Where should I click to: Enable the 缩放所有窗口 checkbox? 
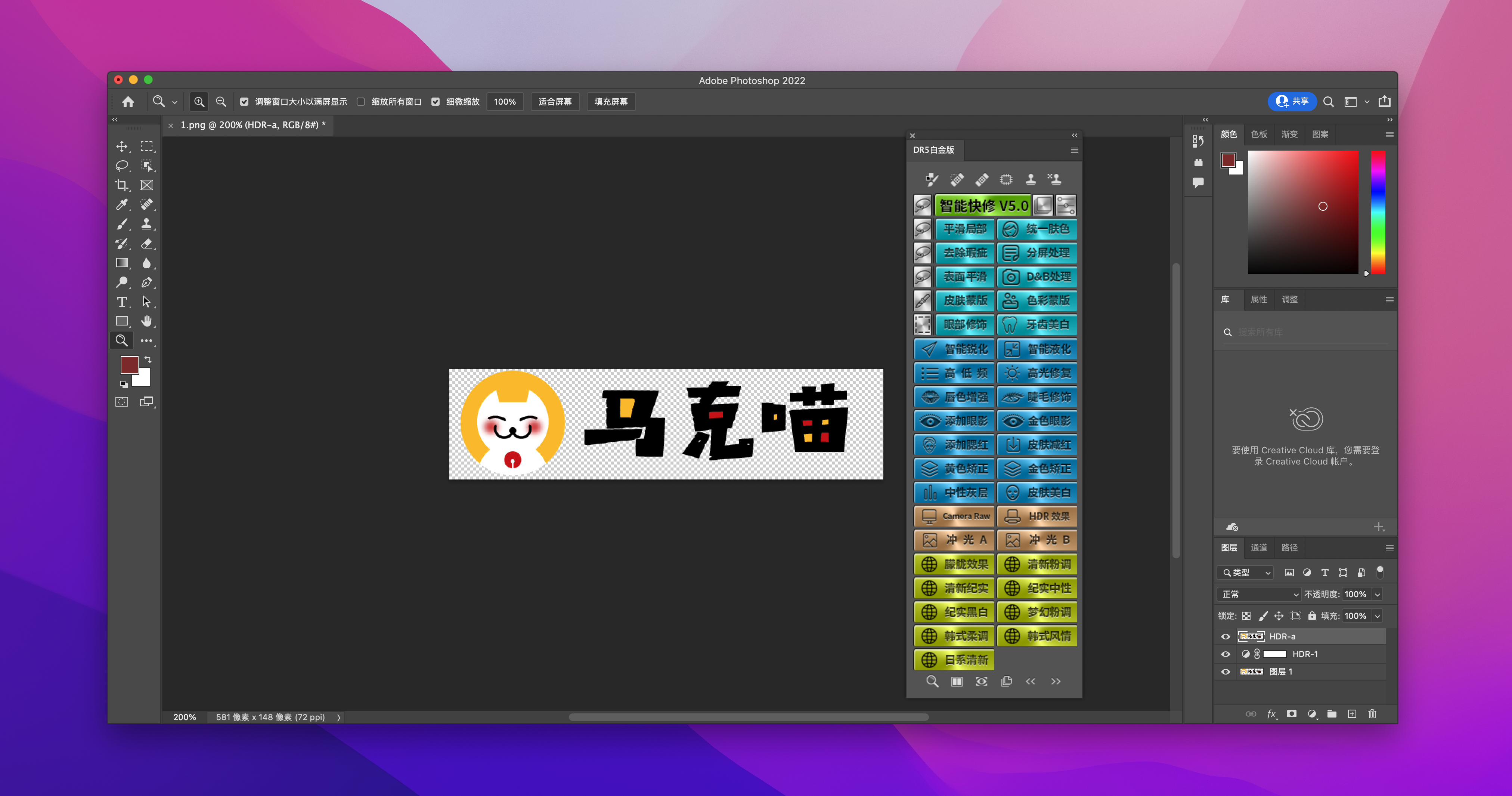click(x=361, y=102)
